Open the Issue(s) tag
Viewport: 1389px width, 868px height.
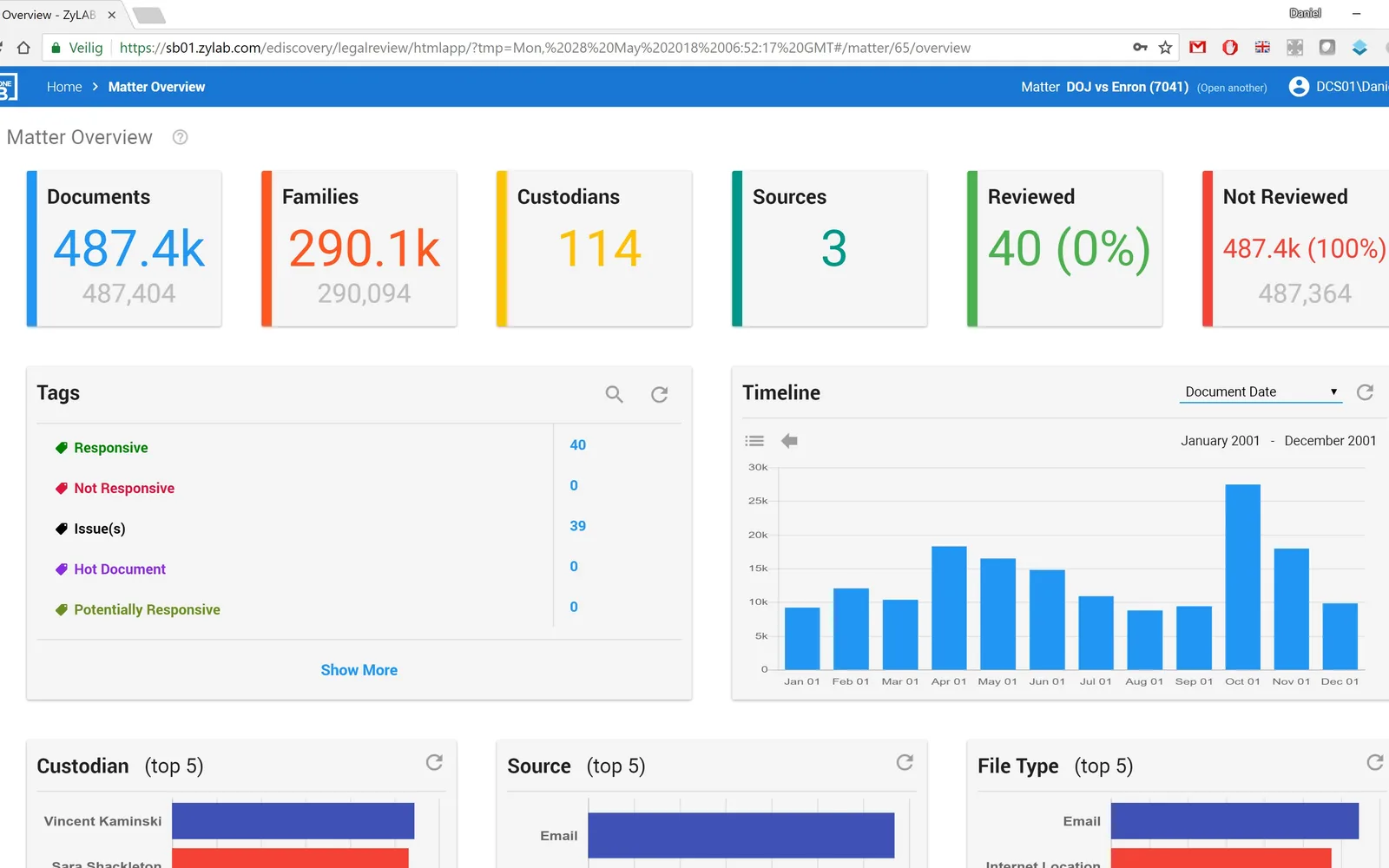[100, 529]
